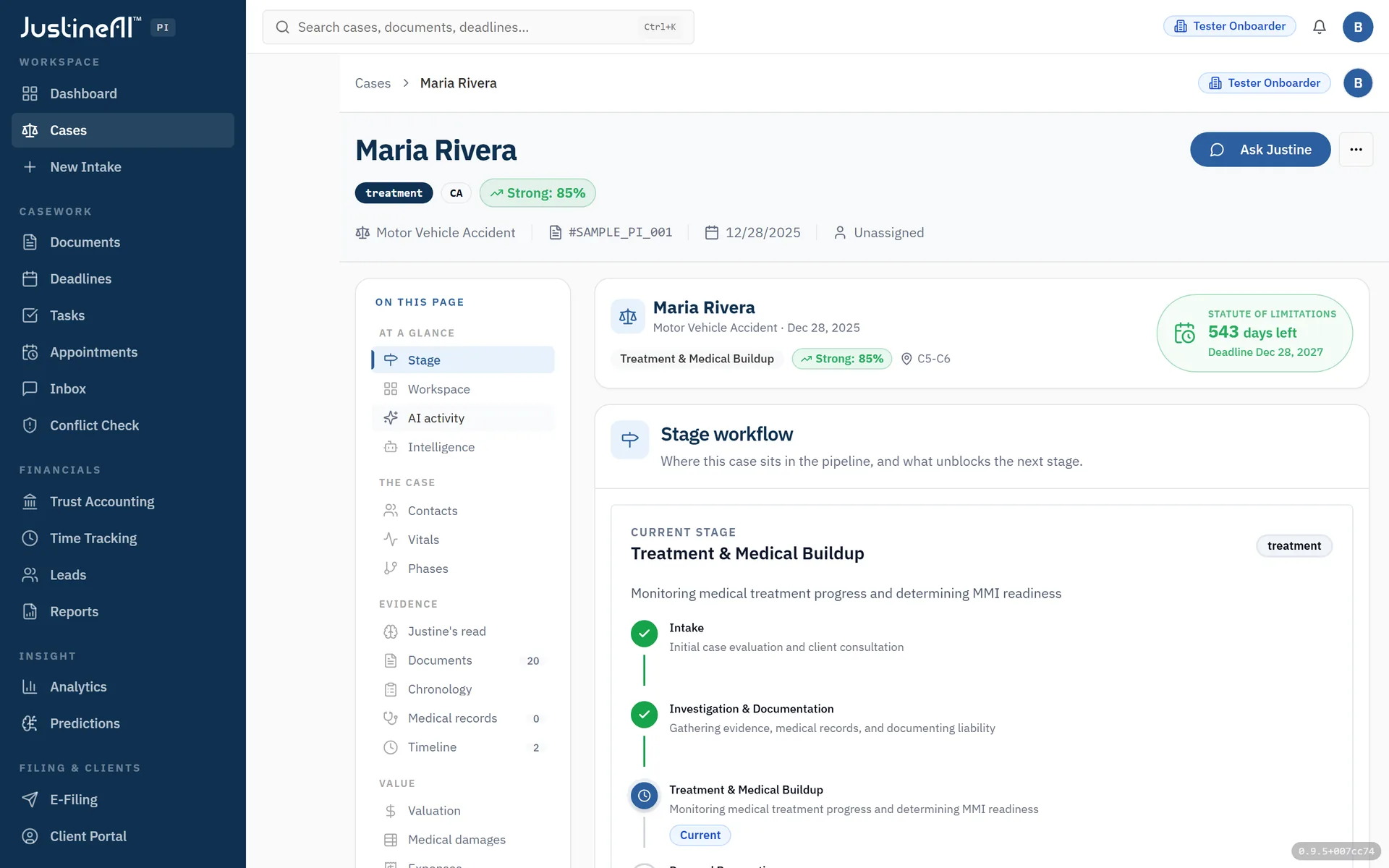Viewport: 1389px width, 868px height.
Task: Click the Current status pill
Action: point(700,835)
